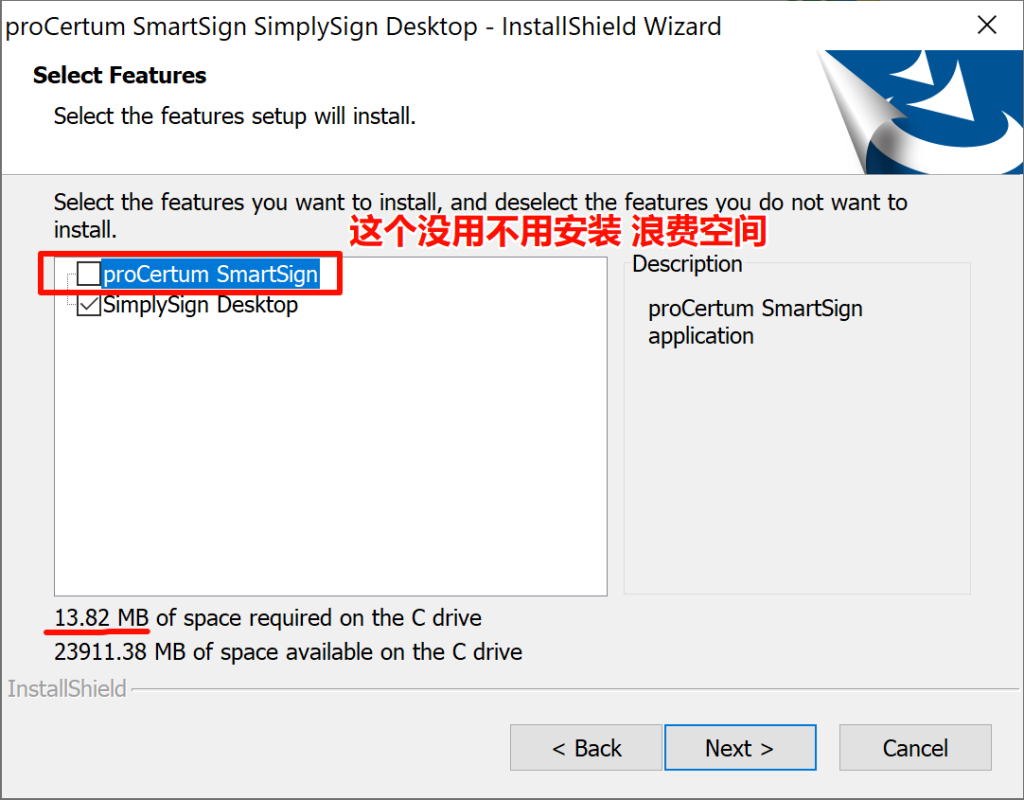Uncheck the SimplySign Desktop checkbox

(89, 305)
